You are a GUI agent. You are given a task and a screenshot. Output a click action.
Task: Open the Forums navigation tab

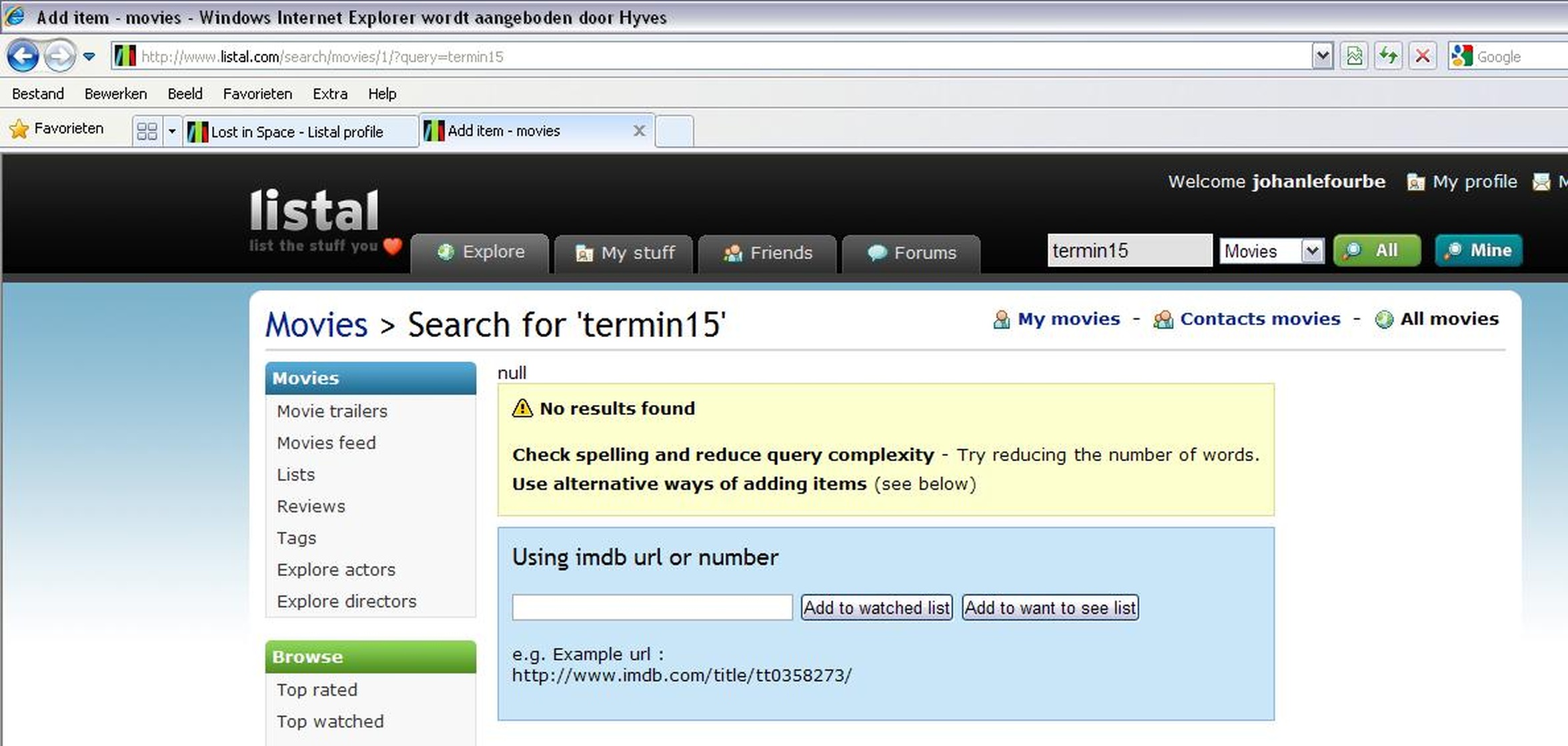pos(912,254)
